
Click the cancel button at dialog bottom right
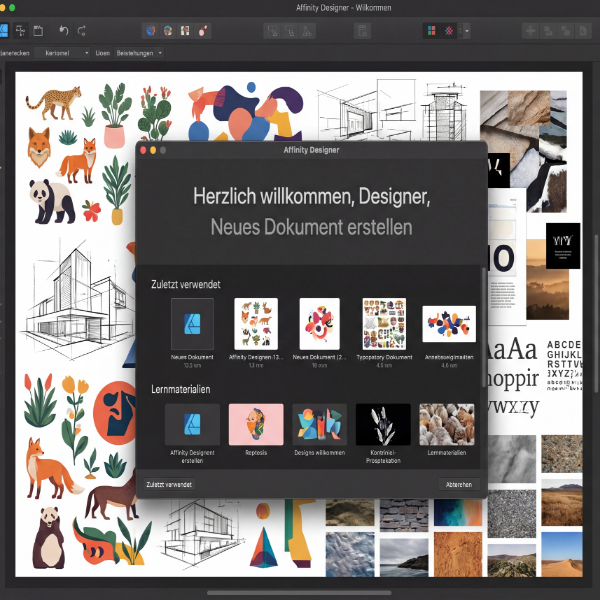(x=459, y=484)
